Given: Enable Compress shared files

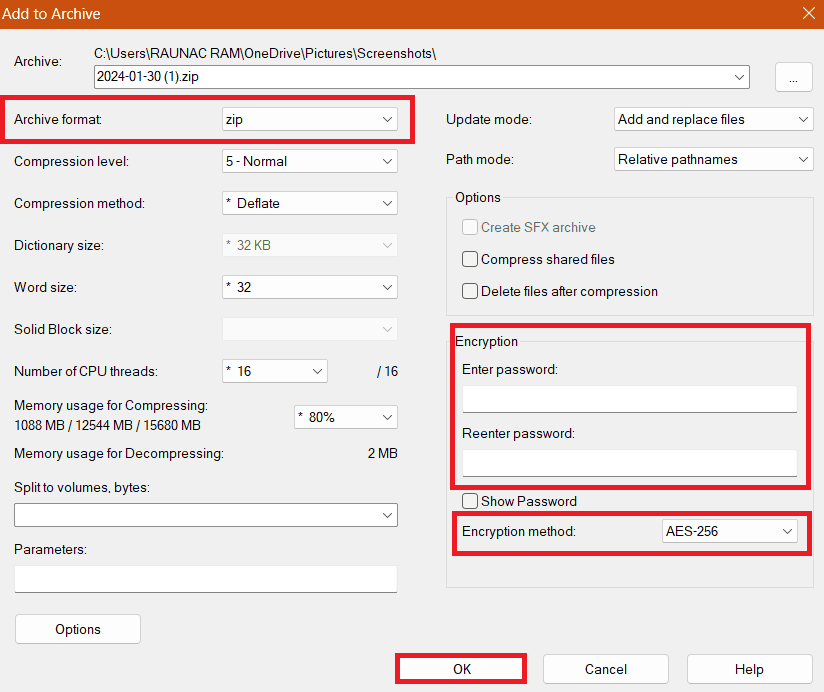Looking at the screenshot, I should 470,259.
